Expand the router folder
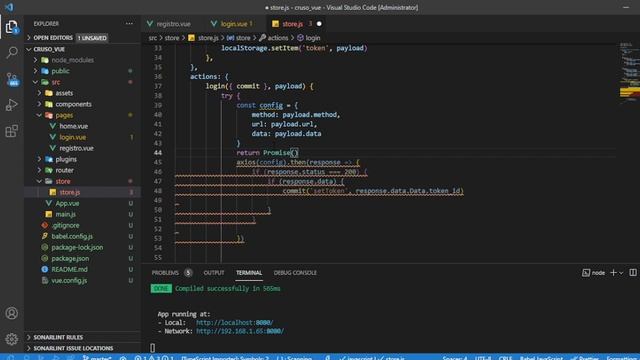Viewport: 640px width, 360px height. pyautogui.click(x=64, y=170)
